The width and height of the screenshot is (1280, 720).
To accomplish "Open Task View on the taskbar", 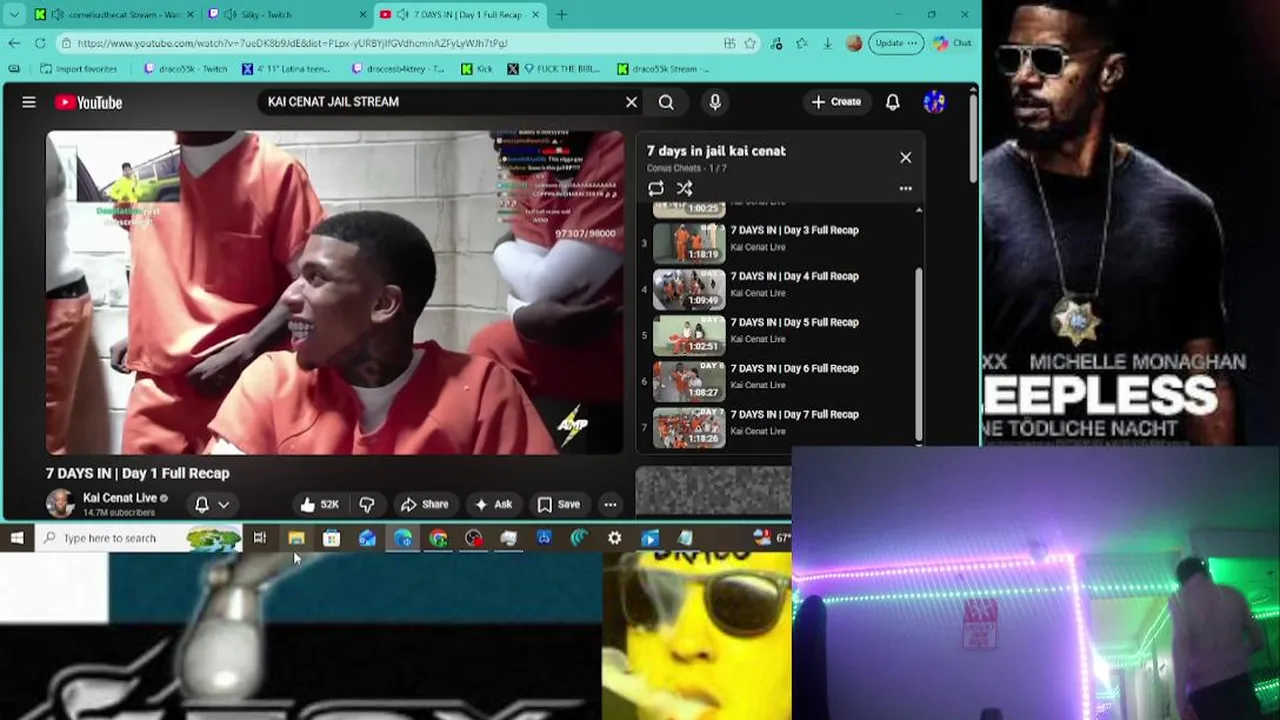I will tap(260, 538).
